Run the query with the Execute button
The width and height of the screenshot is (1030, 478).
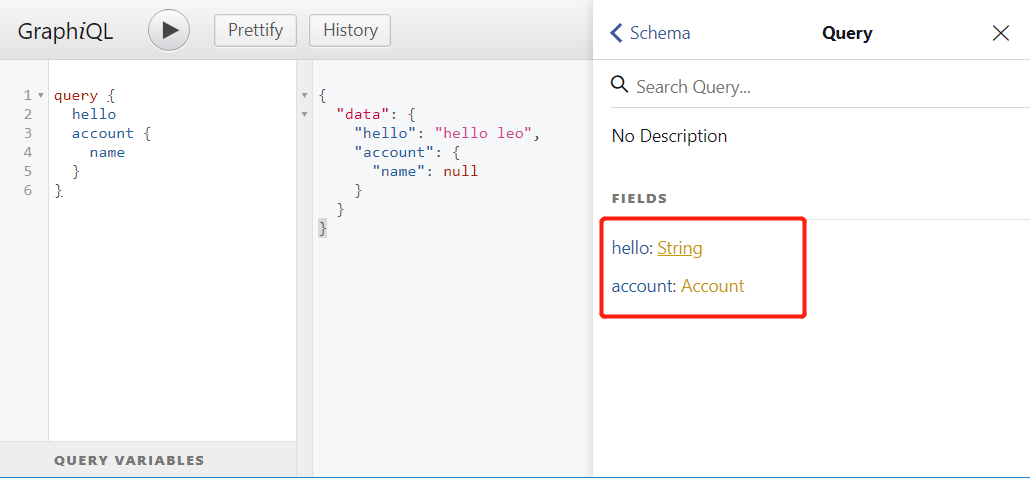pos(169,30)
